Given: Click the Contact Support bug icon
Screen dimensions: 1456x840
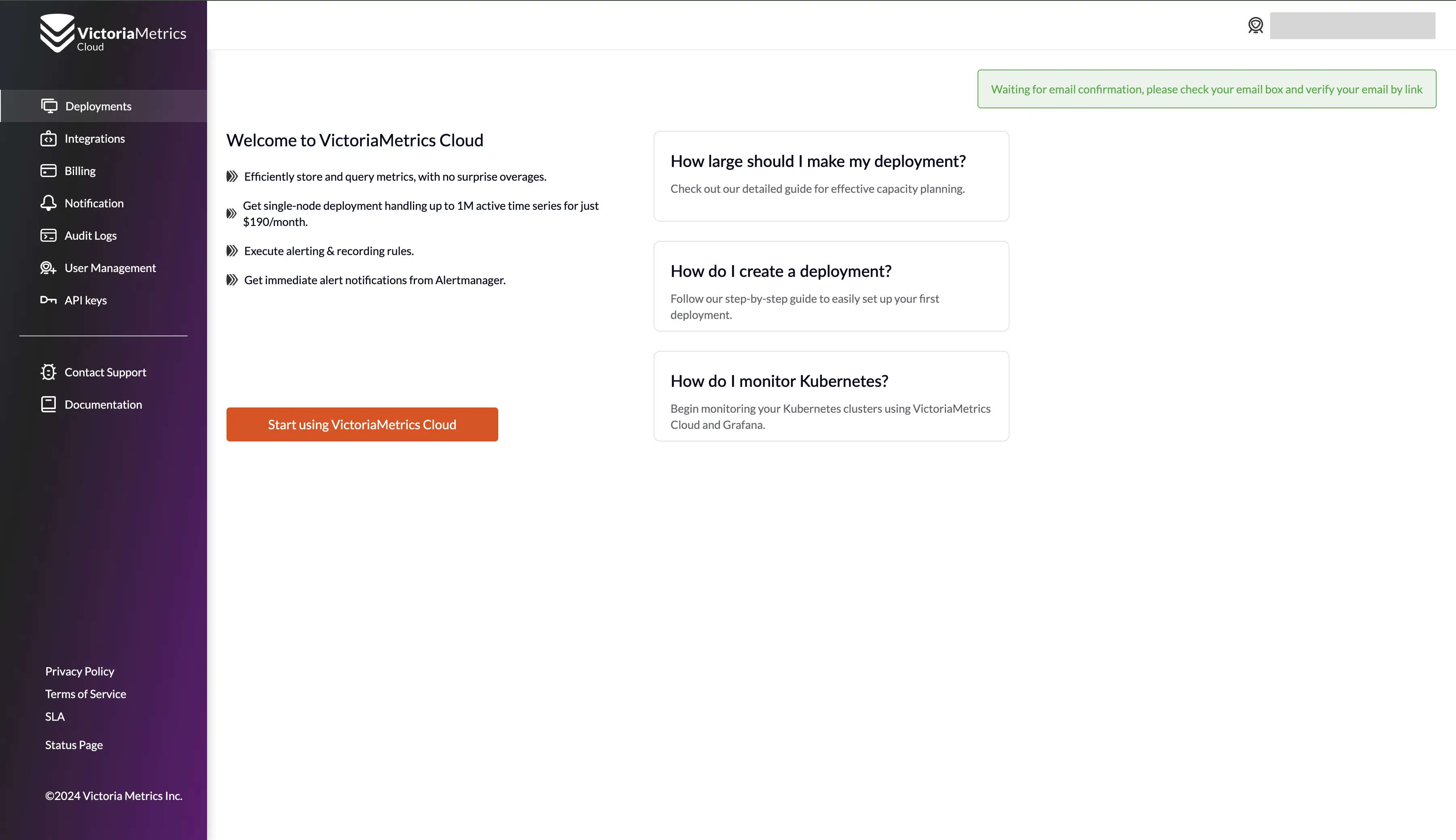Looking at the screenshot, I should pos(49,372).
